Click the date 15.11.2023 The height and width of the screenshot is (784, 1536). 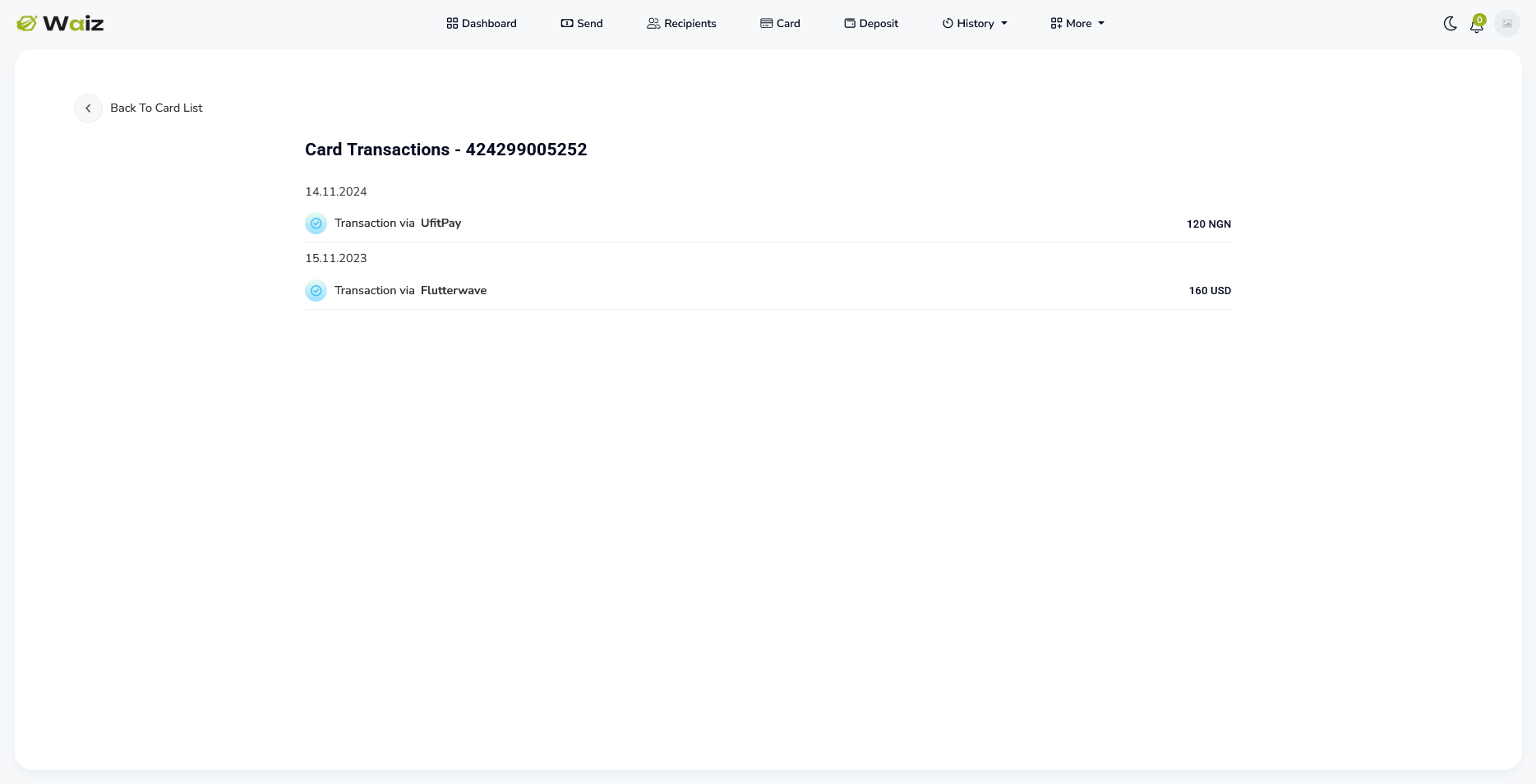click(336, 258)
